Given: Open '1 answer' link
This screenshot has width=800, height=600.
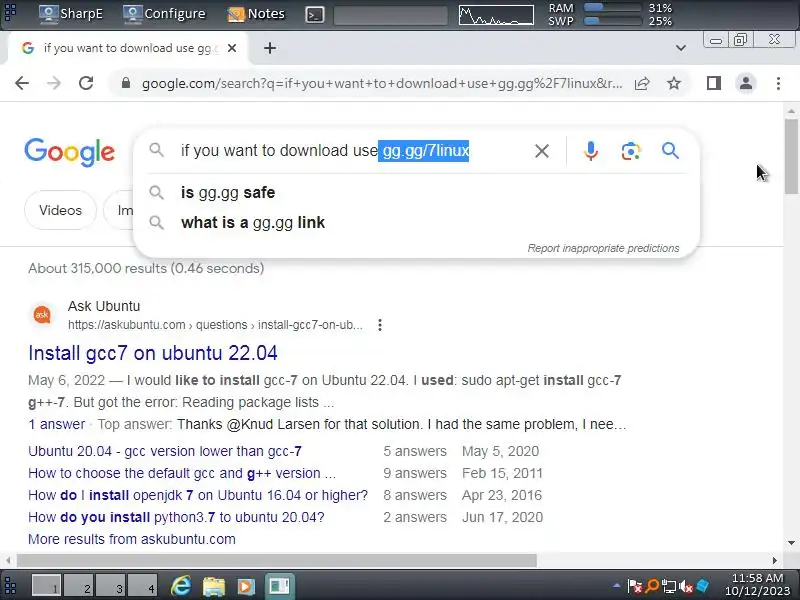Looking at the screenshot, I should (x=57, y=424).
